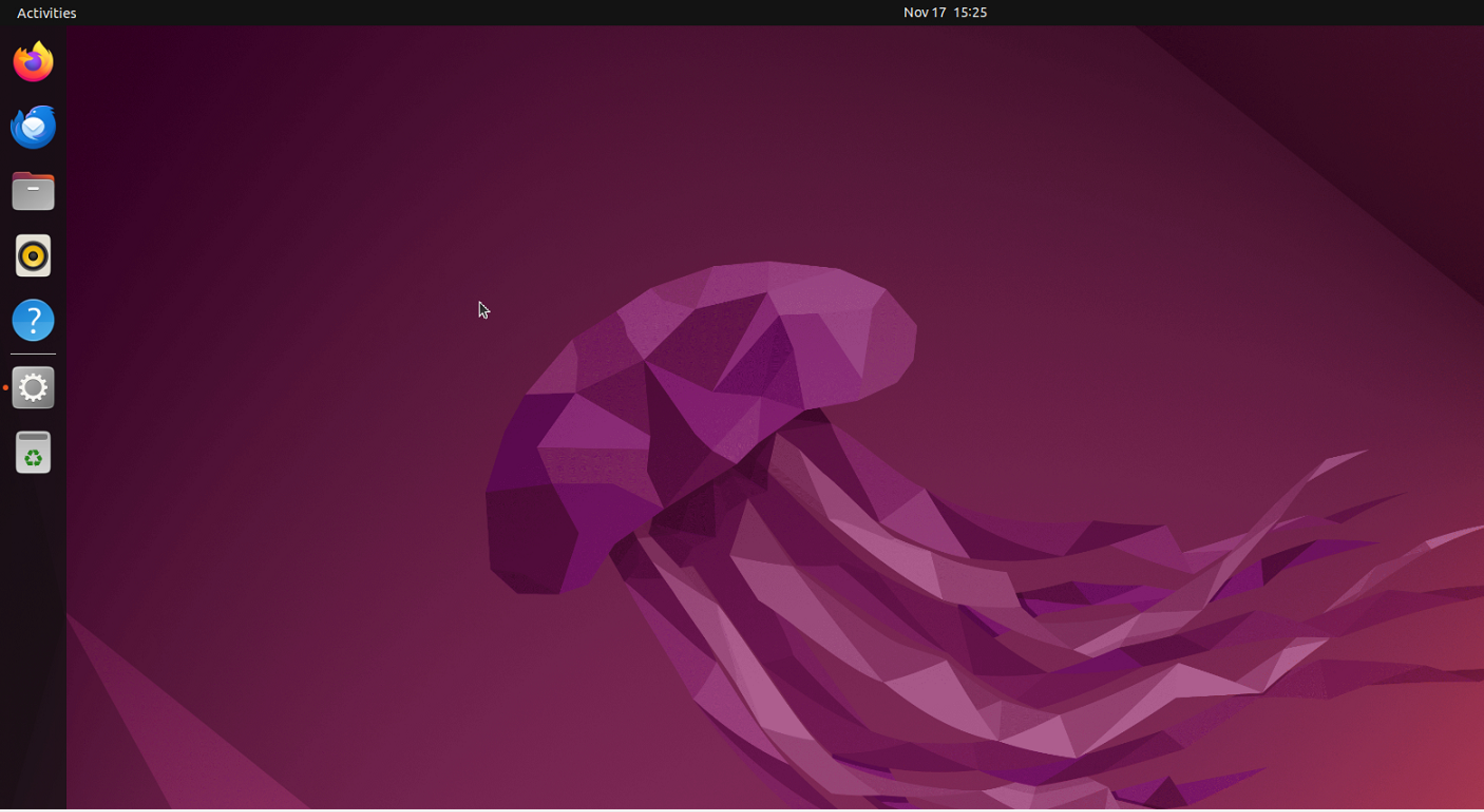Image resolution: width=1484 pixels, height=812 pixels.
Task: Click the dock separator line above Settings
Action: [33, 354]
